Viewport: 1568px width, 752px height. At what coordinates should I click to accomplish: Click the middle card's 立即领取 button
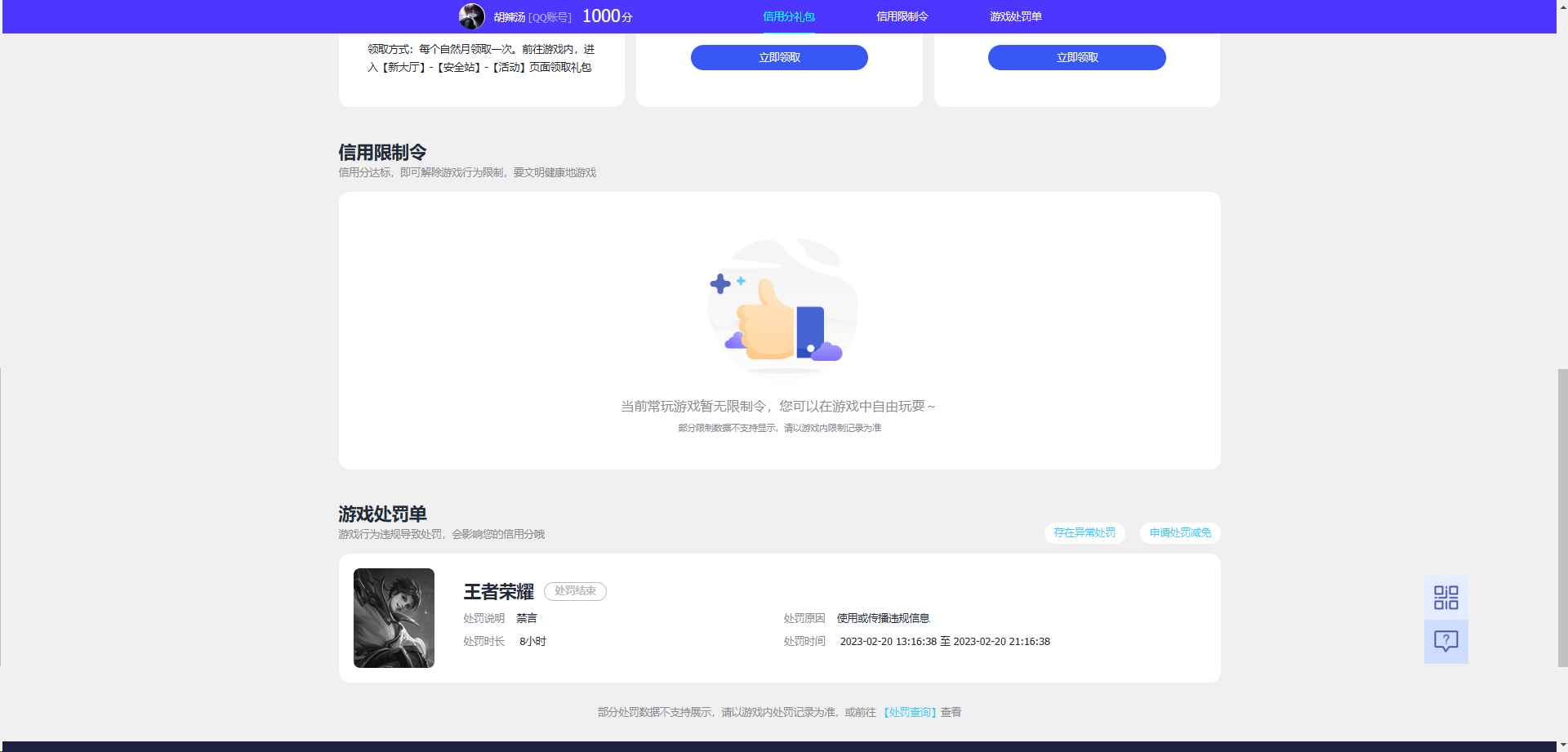click(x=779, y=57)
